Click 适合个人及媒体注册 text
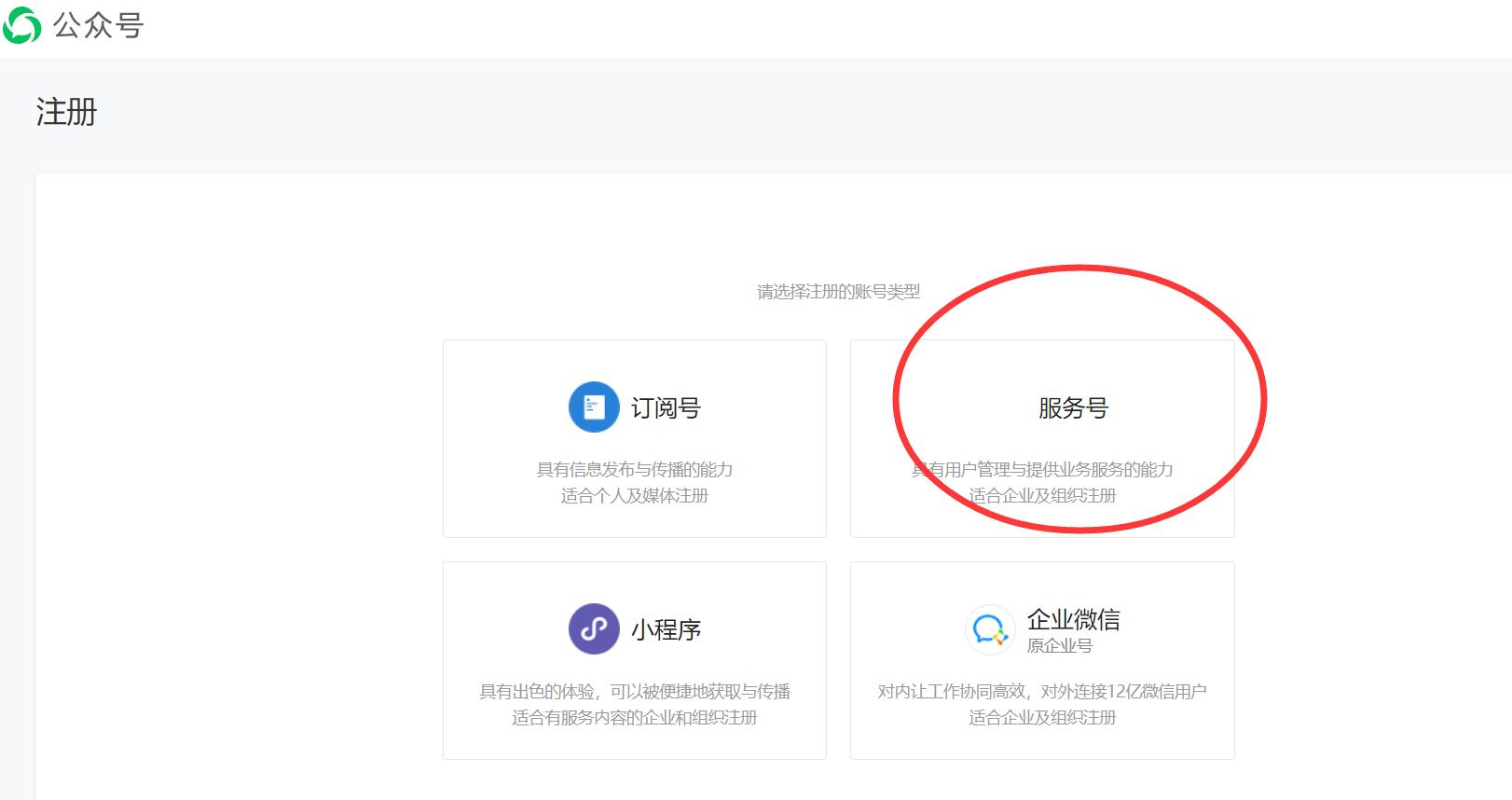 (635, 496)
